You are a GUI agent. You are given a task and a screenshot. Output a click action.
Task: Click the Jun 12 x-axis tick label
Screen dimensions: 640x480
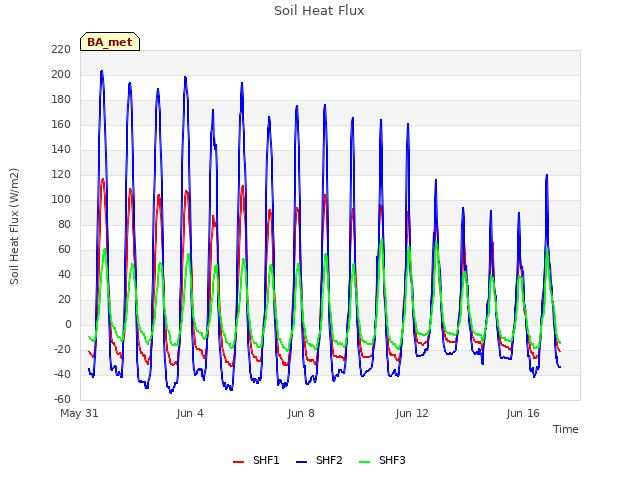point(412,413)
